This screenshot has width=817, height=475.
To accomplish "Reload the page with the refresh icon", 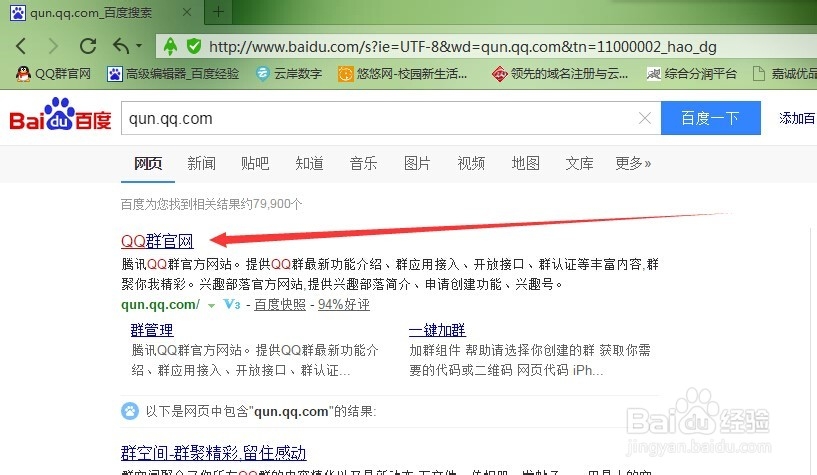I will tap(88, 46).
